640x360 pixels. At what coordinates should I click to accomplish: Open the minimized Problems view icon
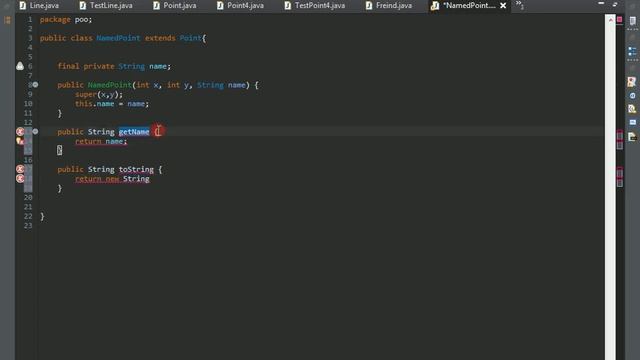pyautogui.click(x=632, y=82)
